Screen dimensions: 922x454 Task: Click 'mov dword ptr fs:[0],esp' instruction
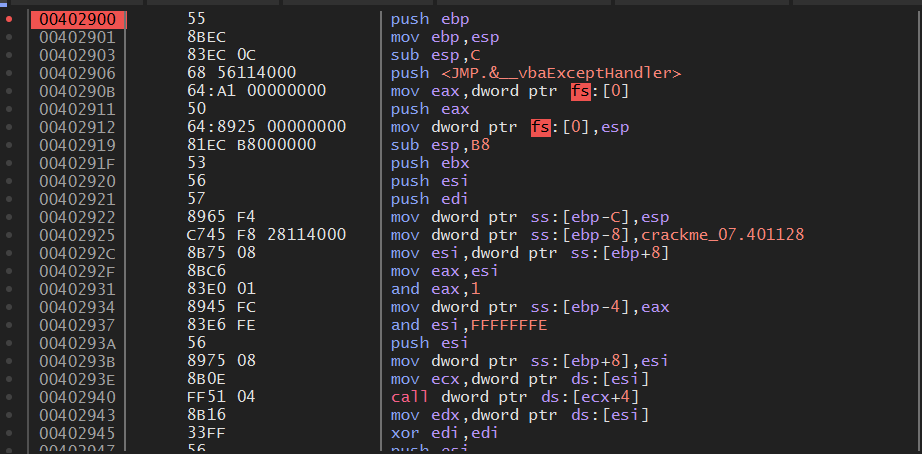[x=510, y=127]
